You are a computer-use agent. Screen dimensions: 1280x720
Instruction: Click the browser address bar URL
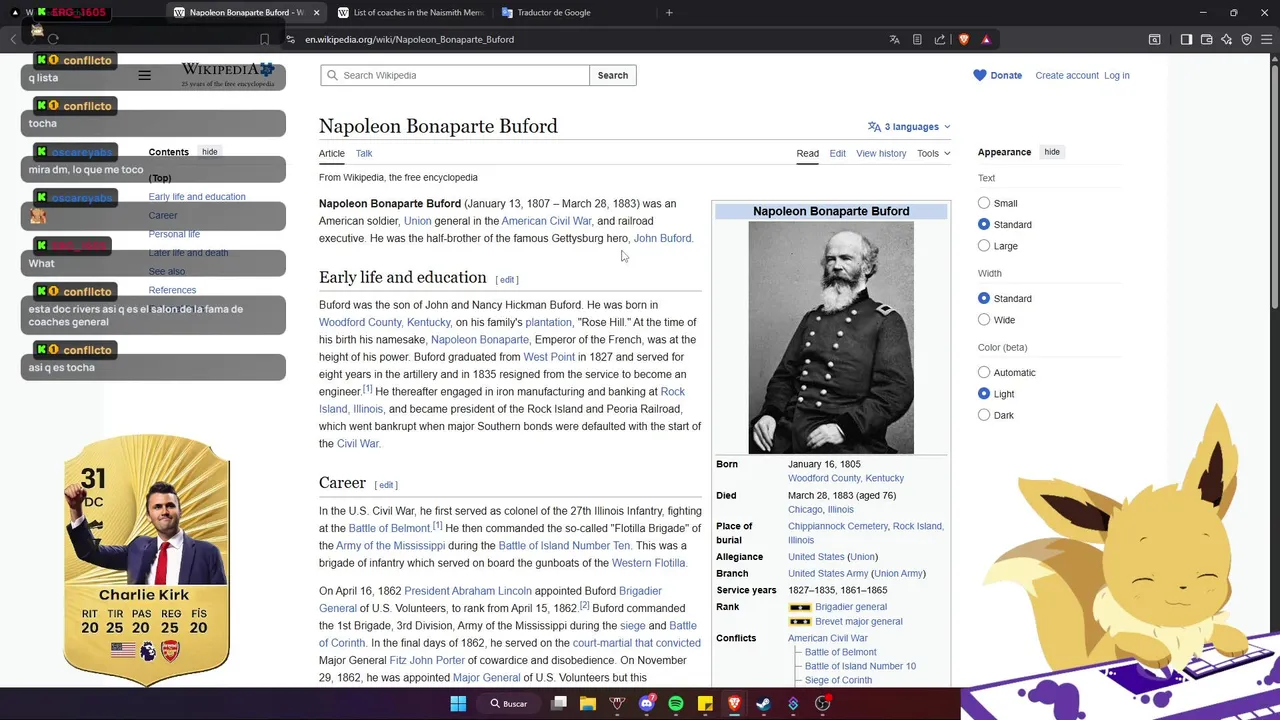point(410,39)
